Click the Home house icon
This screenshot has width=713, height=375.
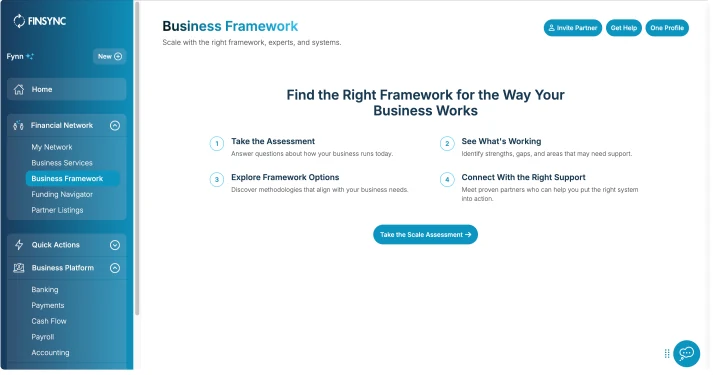(x=19, y=90)
